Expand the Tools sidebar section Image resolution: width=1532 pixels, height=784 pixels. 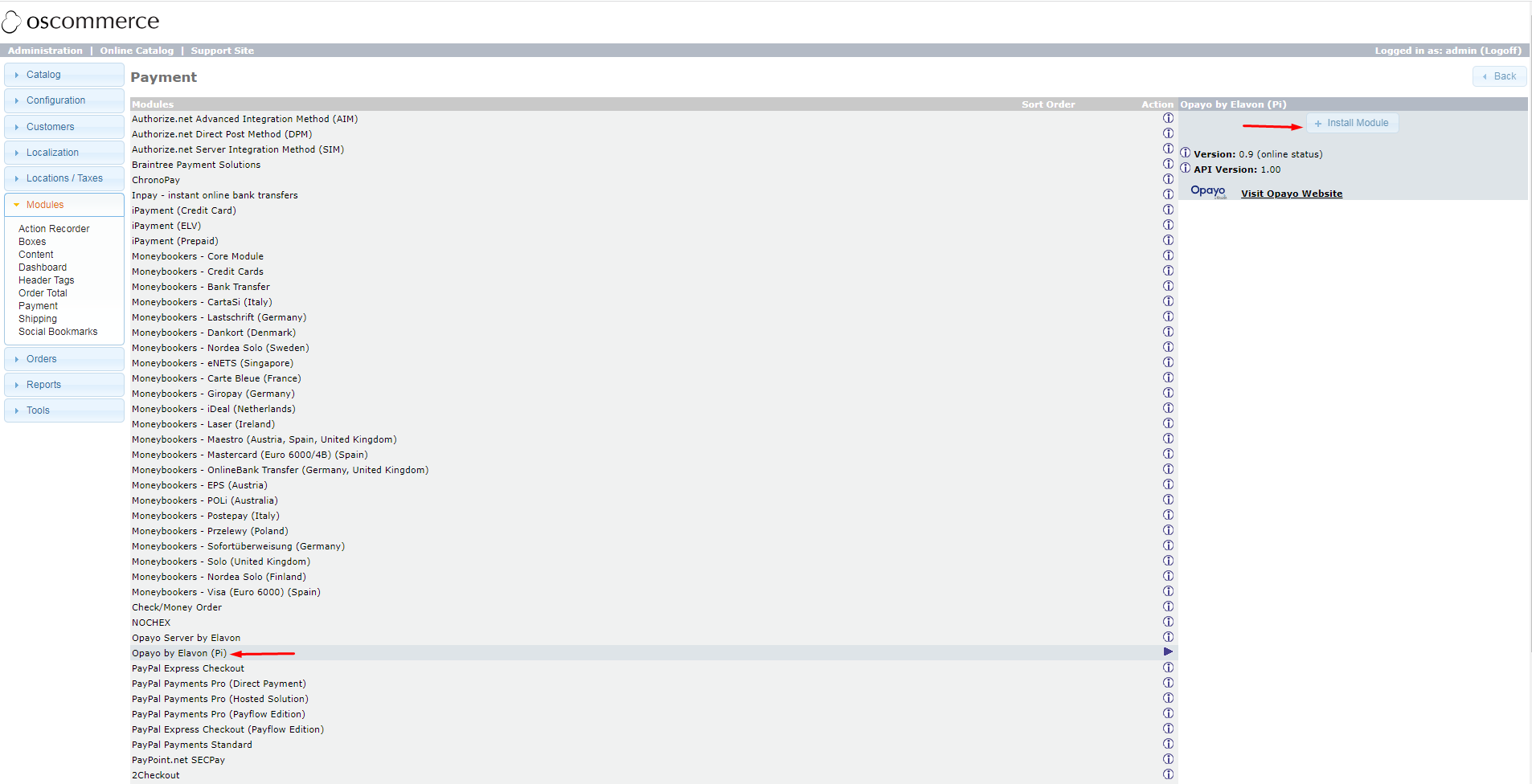click(64, 410)
